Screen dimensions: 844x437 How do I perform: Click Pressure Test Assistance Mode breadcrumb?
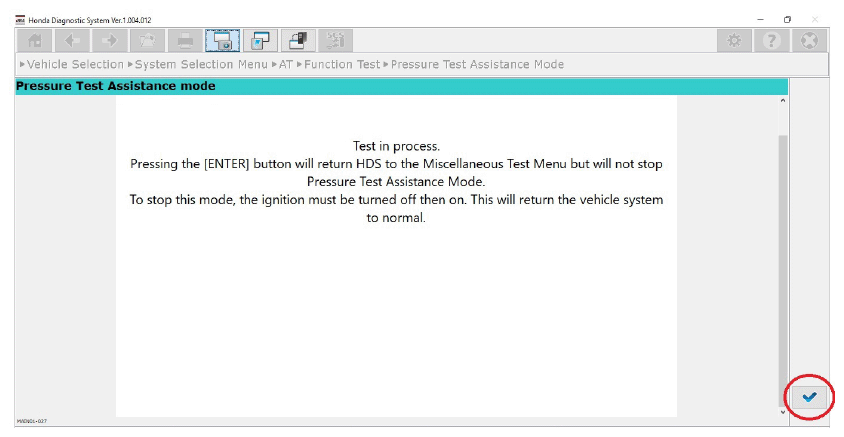click(x=477, y=64)
